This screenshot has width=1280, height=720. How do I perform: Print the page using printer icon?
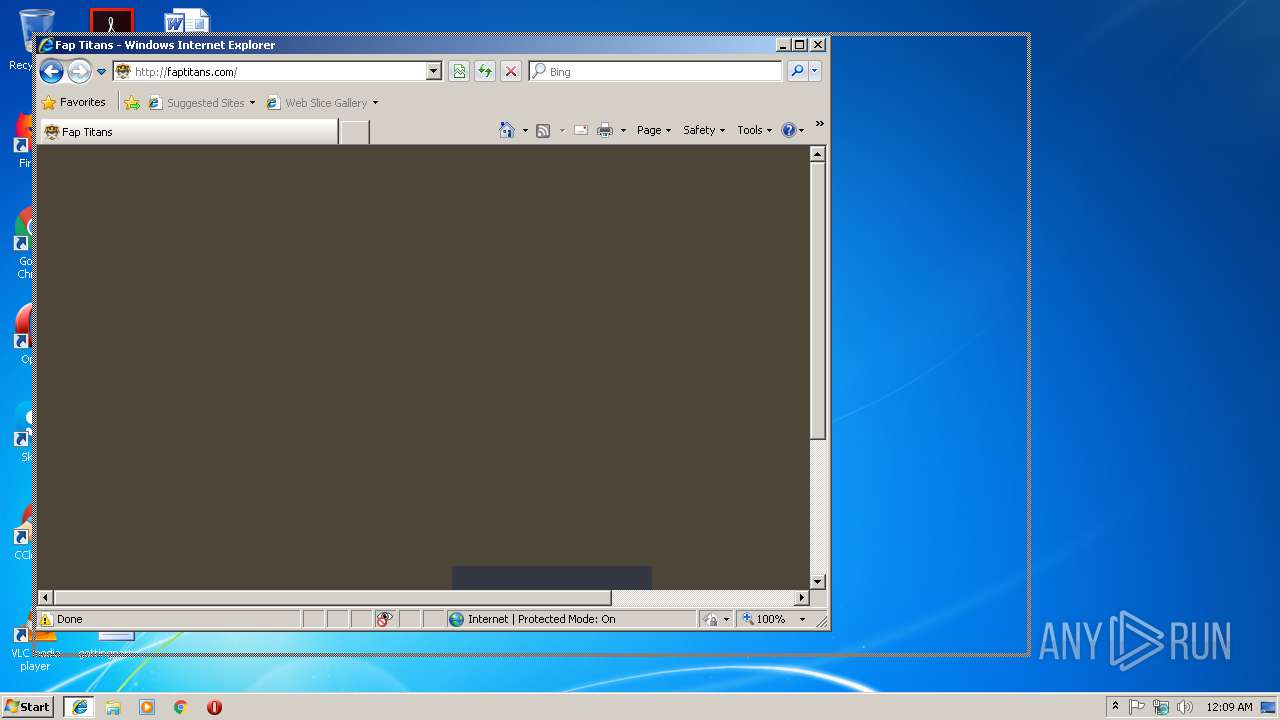tap(605, 130)
